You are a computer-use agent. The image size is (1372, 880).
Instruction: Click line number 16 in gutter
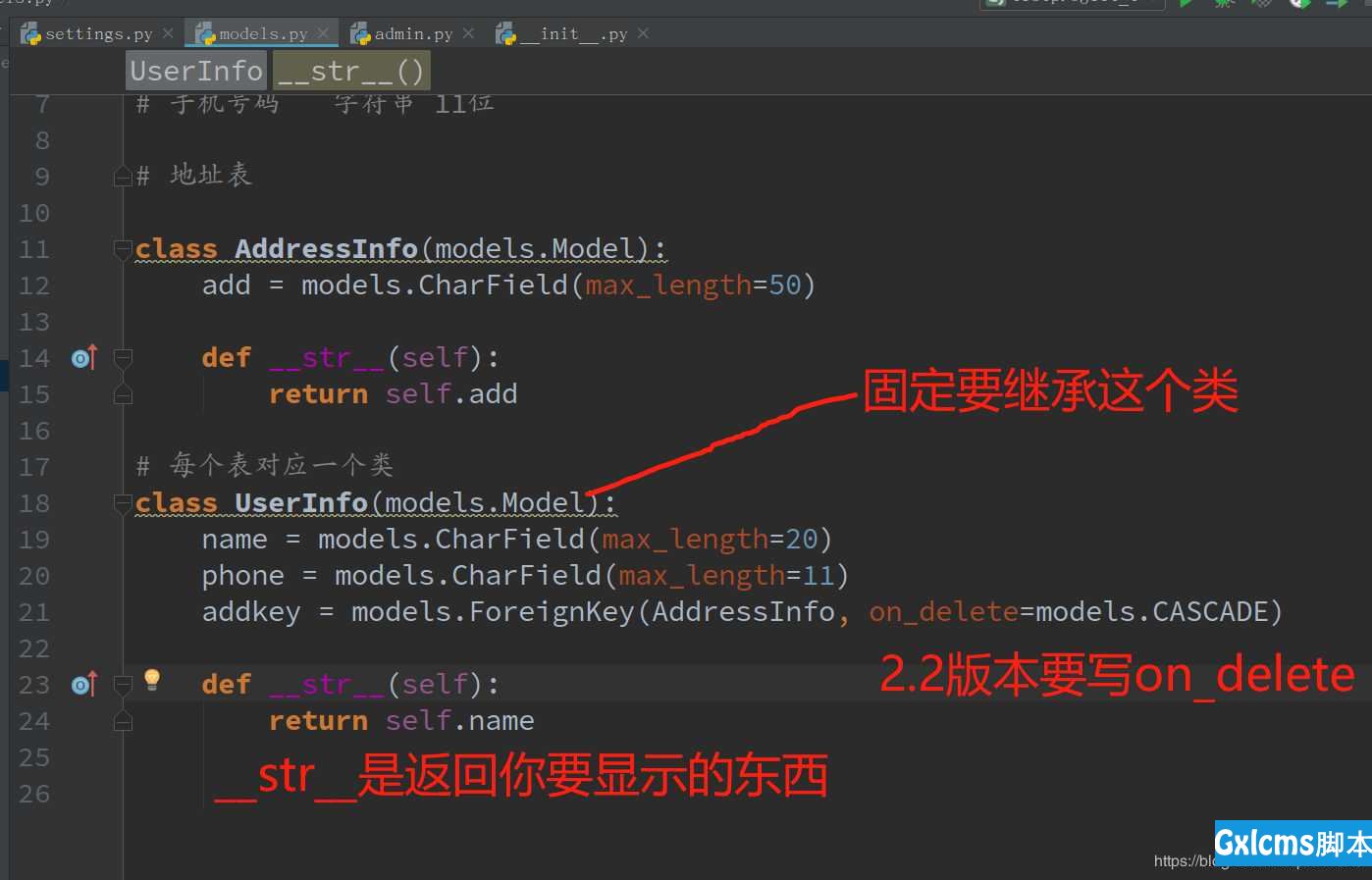coord(34,431)
